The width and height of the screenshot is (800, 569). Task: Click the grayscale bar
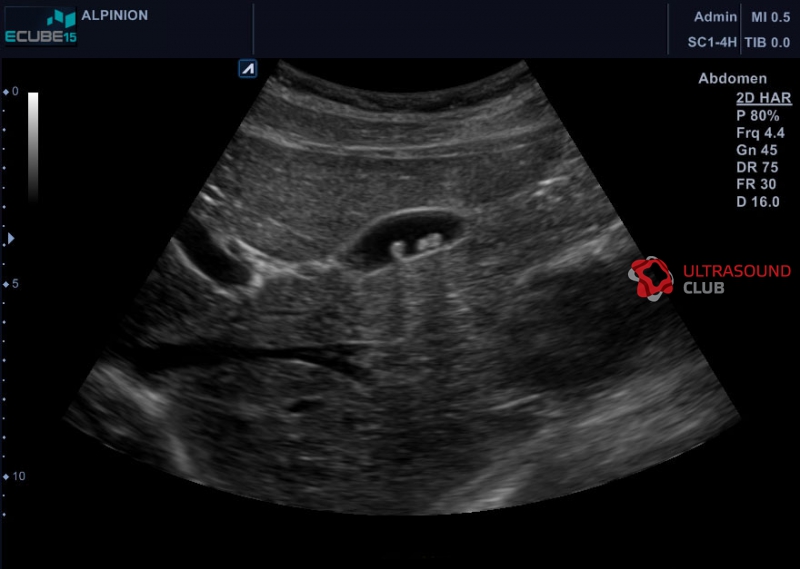click(33, 147)
